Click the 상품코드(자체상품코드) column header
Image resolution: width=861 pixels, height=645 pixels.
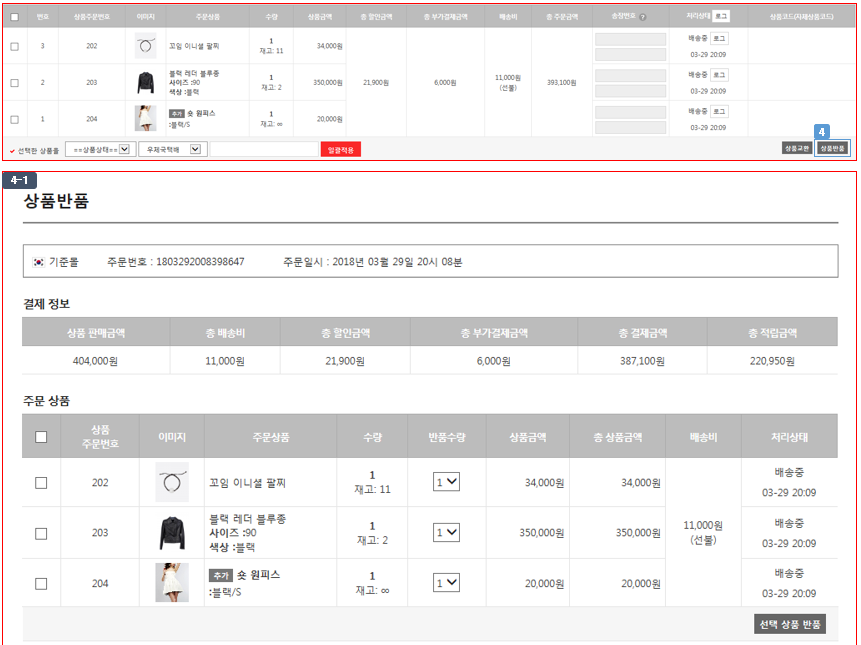coord(802,17)
